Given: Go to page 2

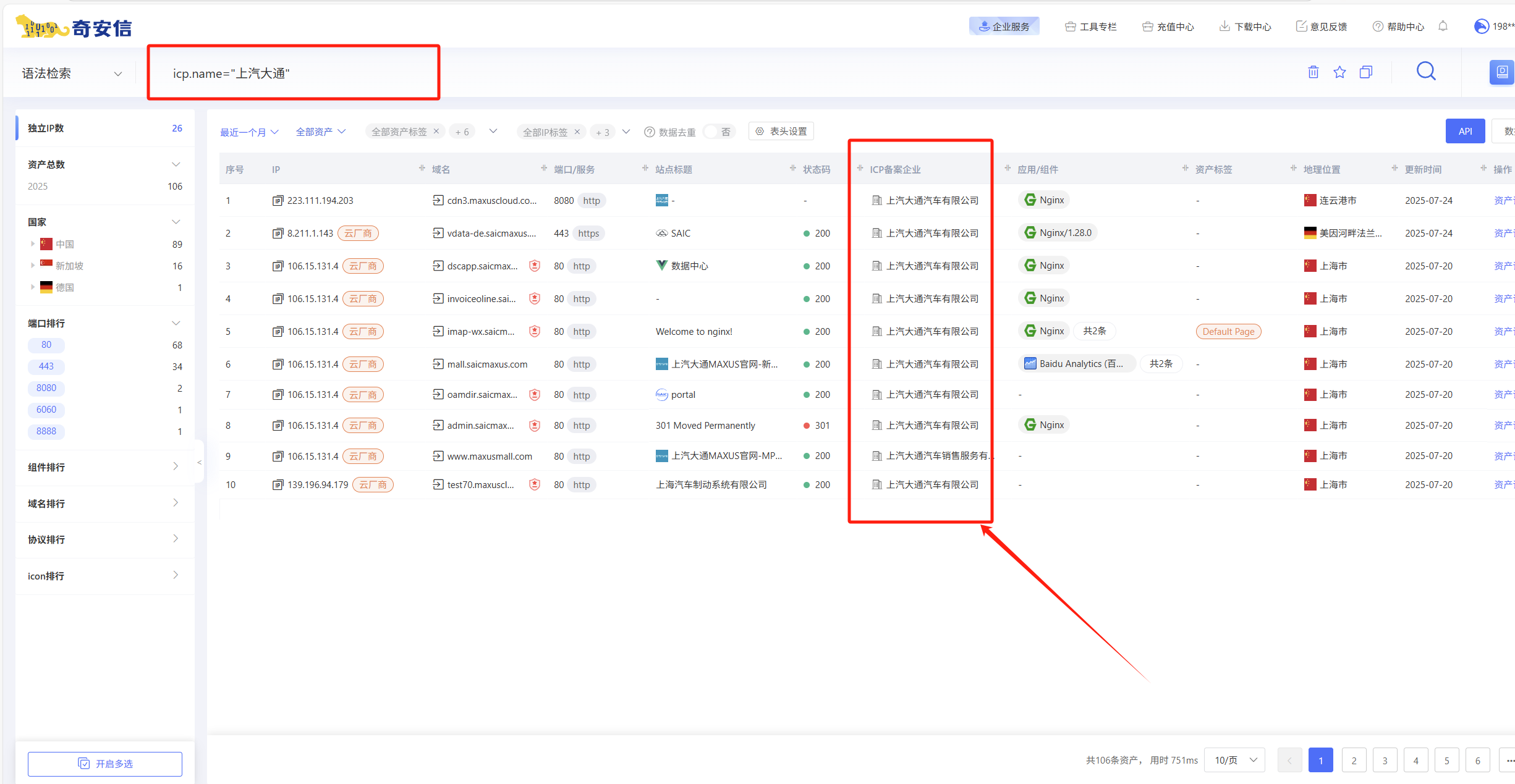Looking at the screenshot, I should 1354,761.
